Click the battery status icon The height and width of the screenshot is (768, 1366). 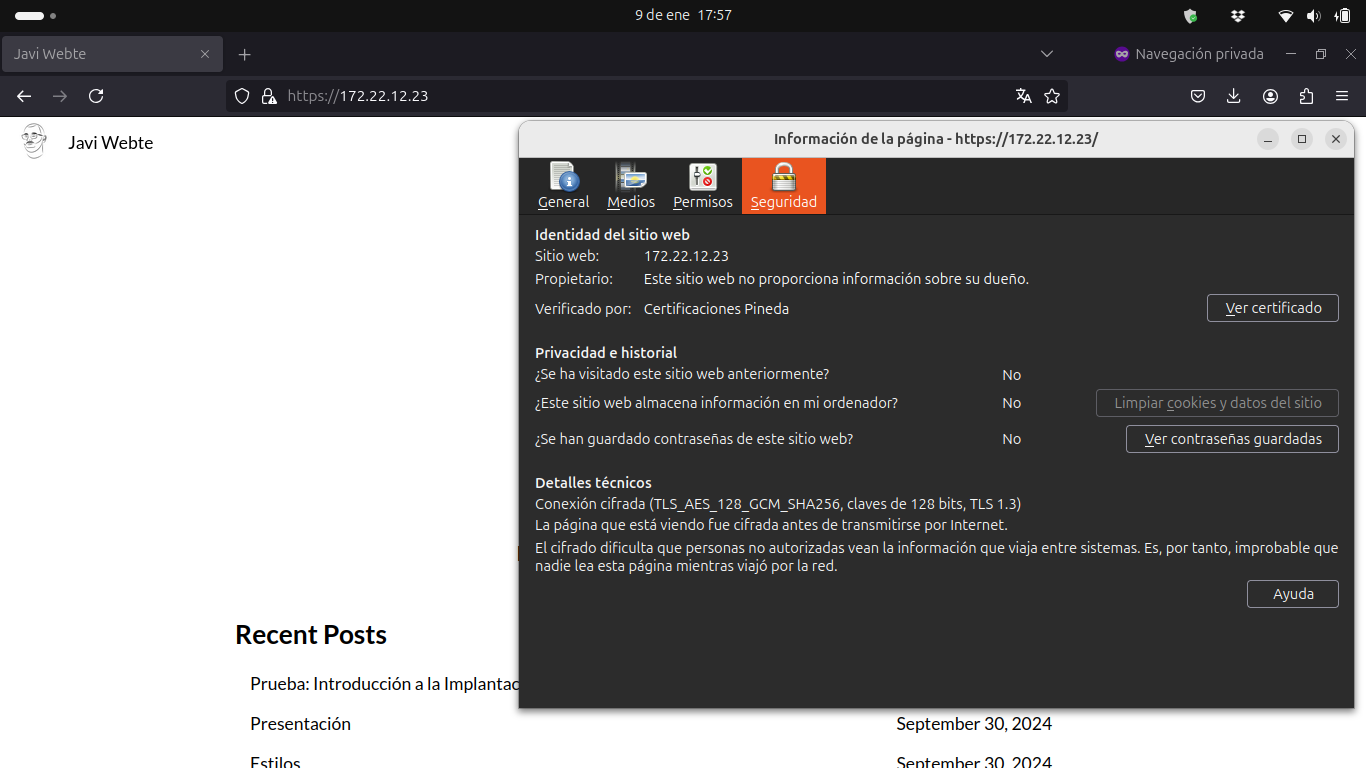click(x=1343, y=16)
